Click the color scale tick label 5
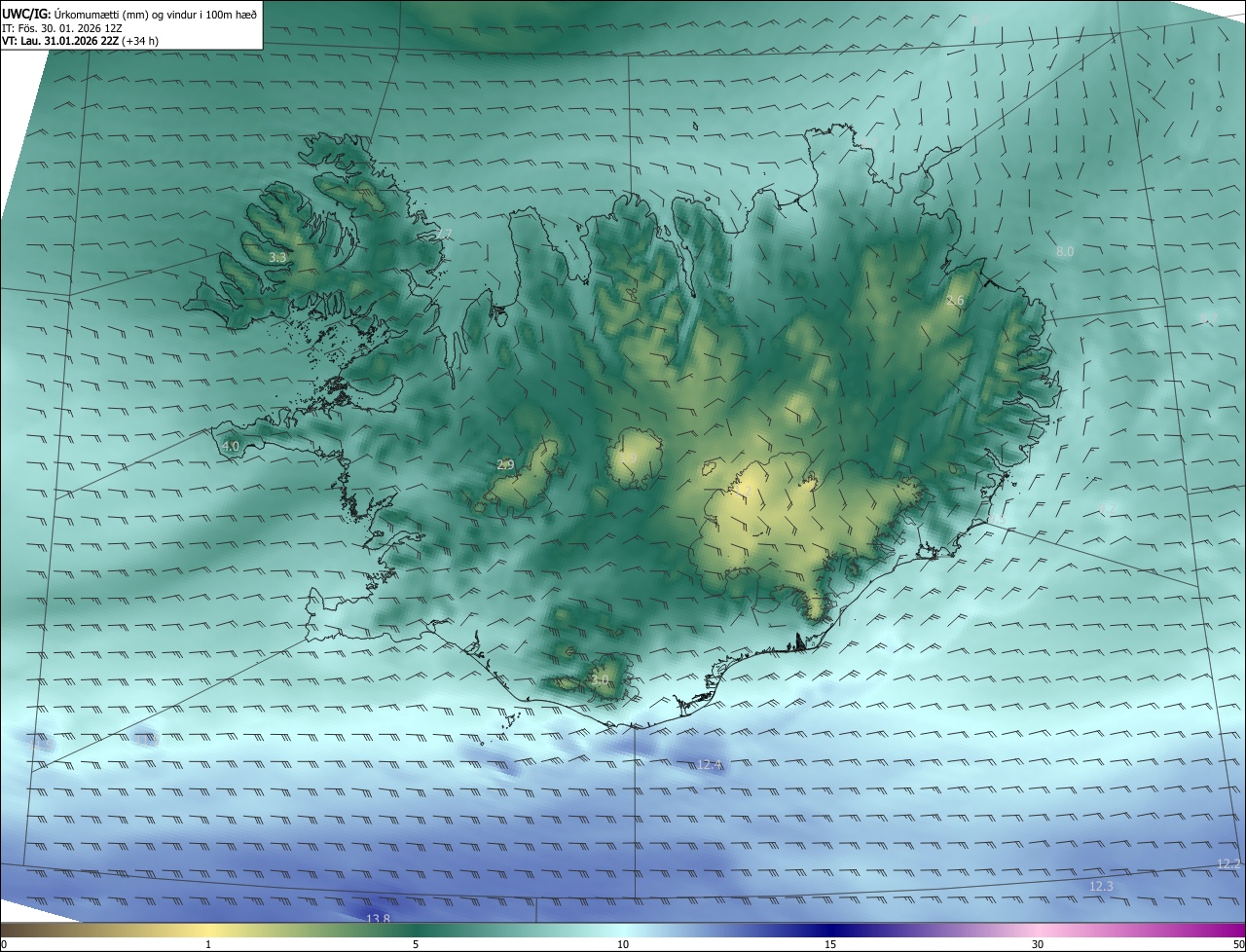 pos(416,944)
